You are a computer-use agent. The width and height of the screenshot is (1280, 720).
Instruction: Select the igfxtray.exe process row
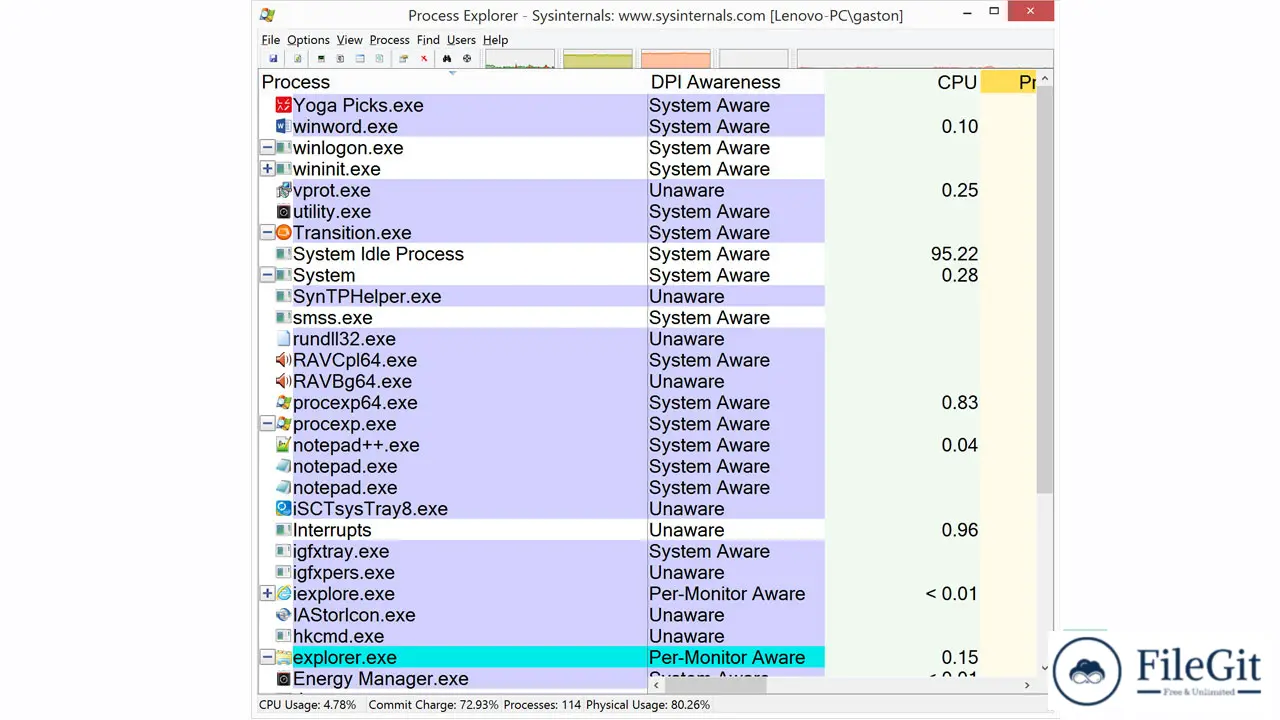647,551
